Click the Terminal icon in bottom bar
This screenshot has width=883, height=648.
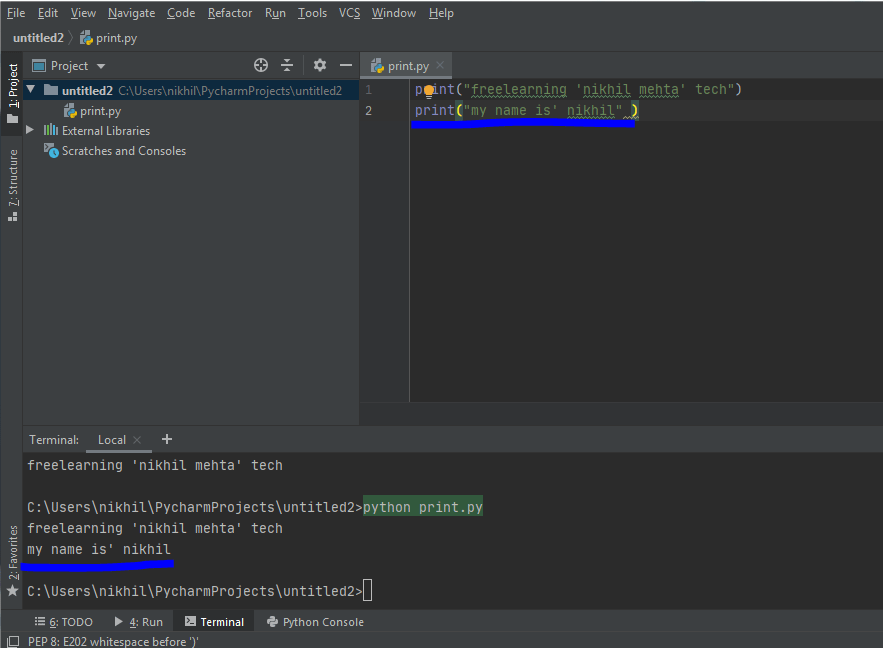point(190,622)
